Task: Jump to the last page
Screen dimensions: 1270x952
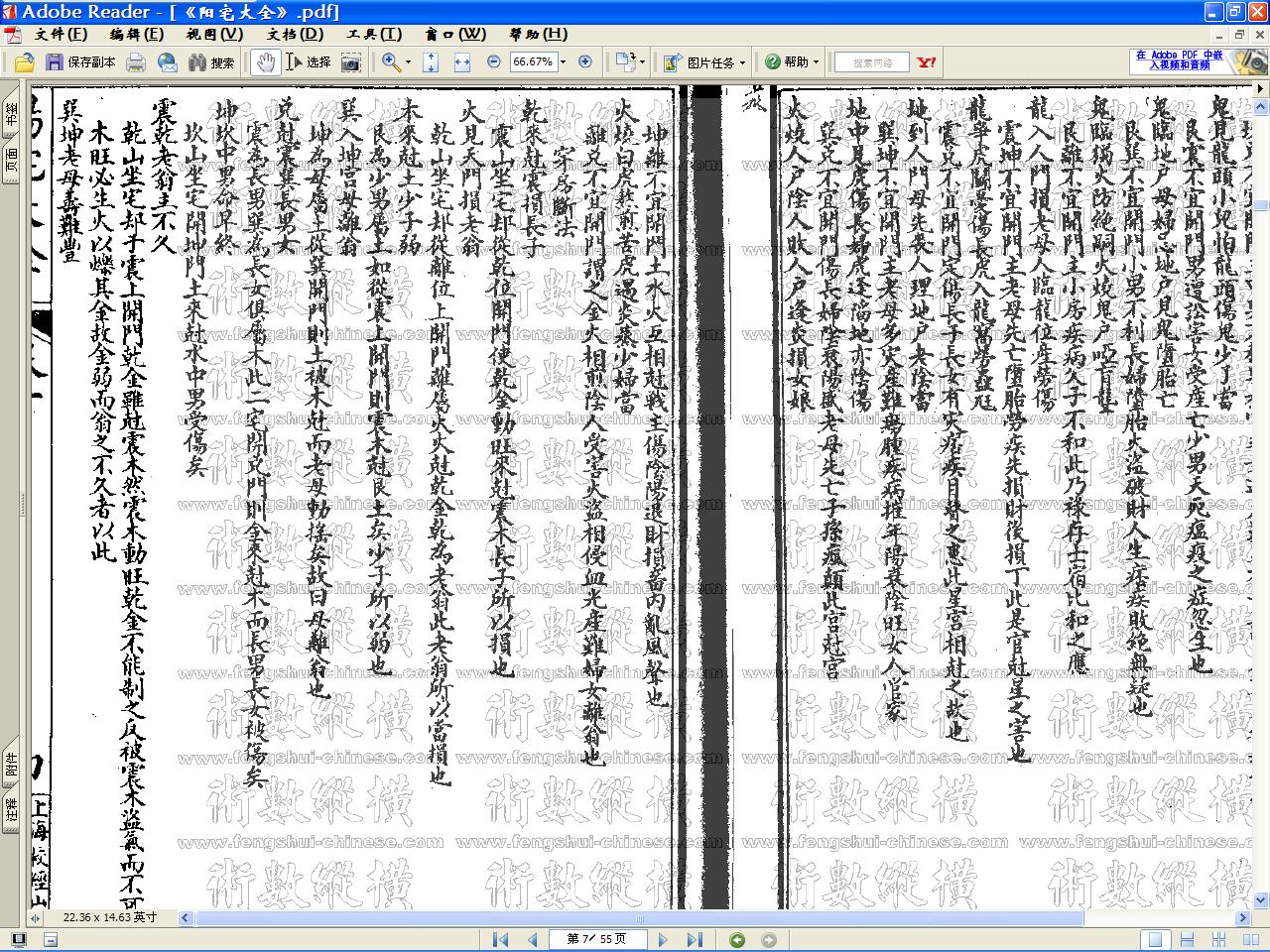Action: (x=695, y=939)
